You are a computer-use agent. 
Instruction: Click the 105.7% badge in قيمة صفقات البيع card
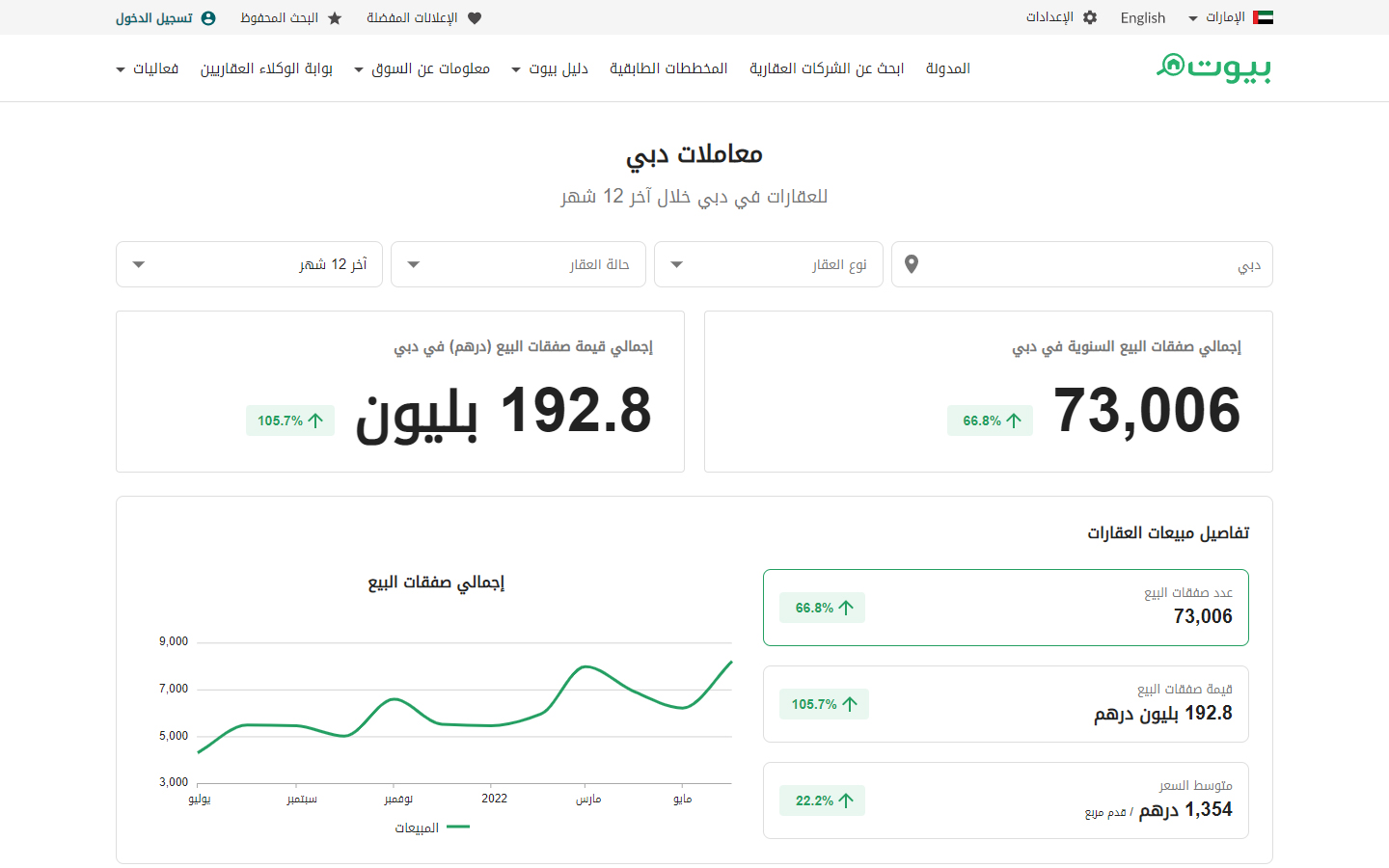pos(823,704)
